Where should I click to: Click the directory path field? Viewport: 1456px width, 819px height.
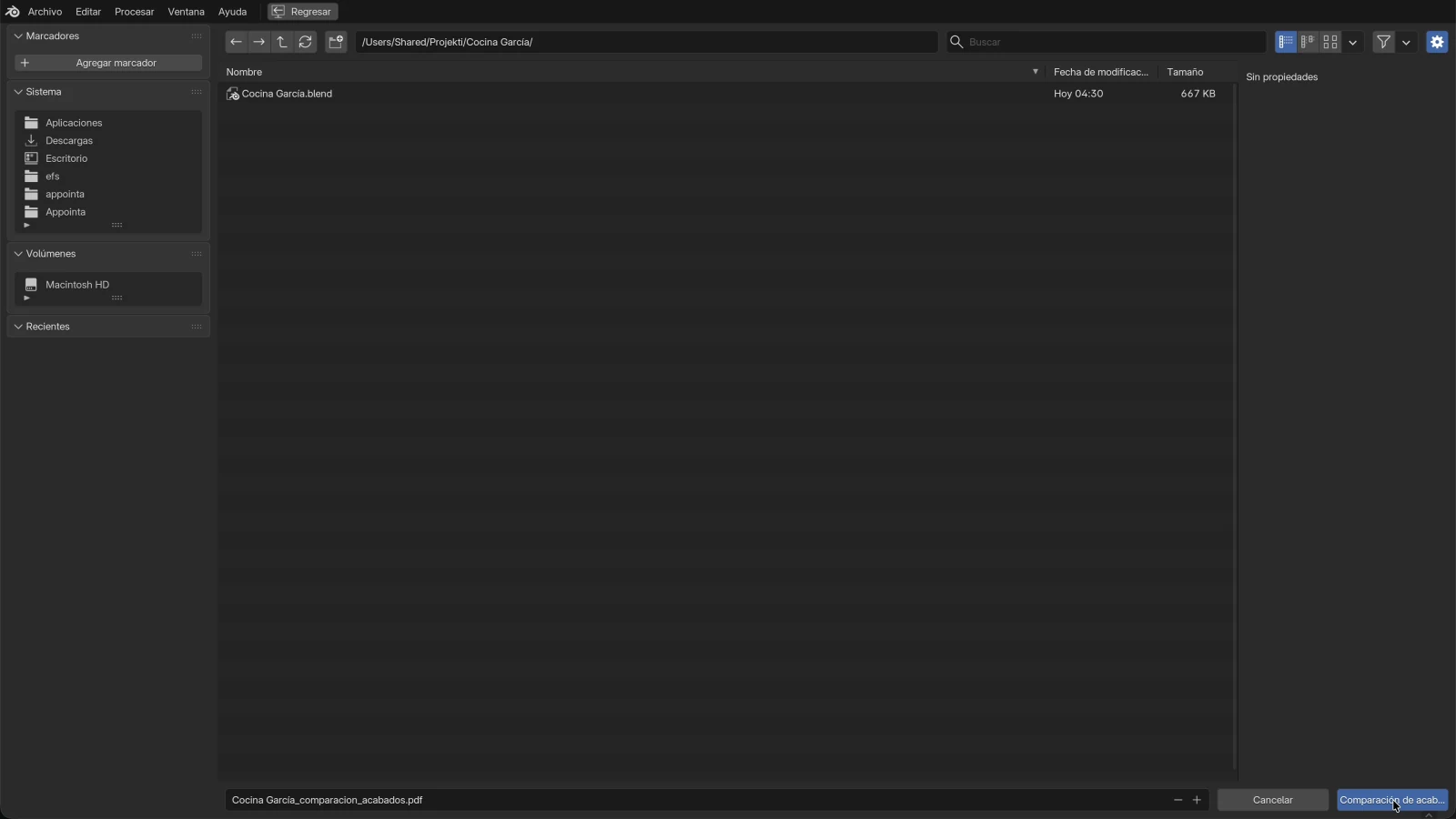tap(646, 42)
